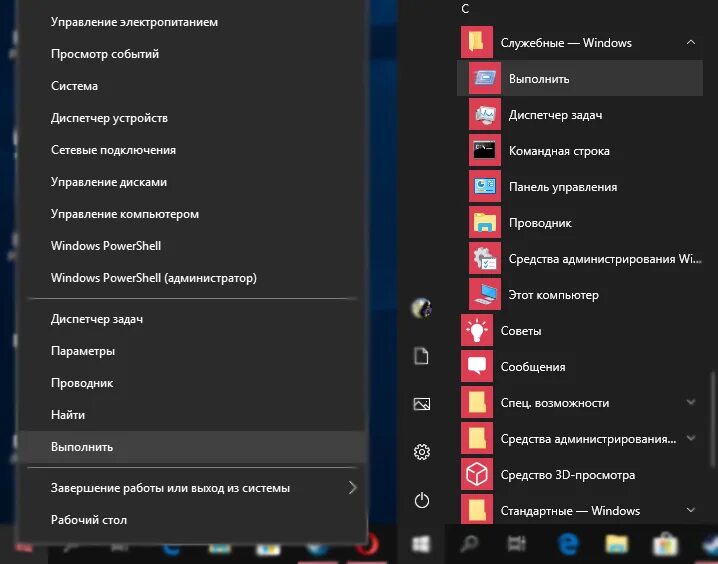Launch Командная строка icon
This screenshot has width=718, height=564.
click(x=485, y=151)
